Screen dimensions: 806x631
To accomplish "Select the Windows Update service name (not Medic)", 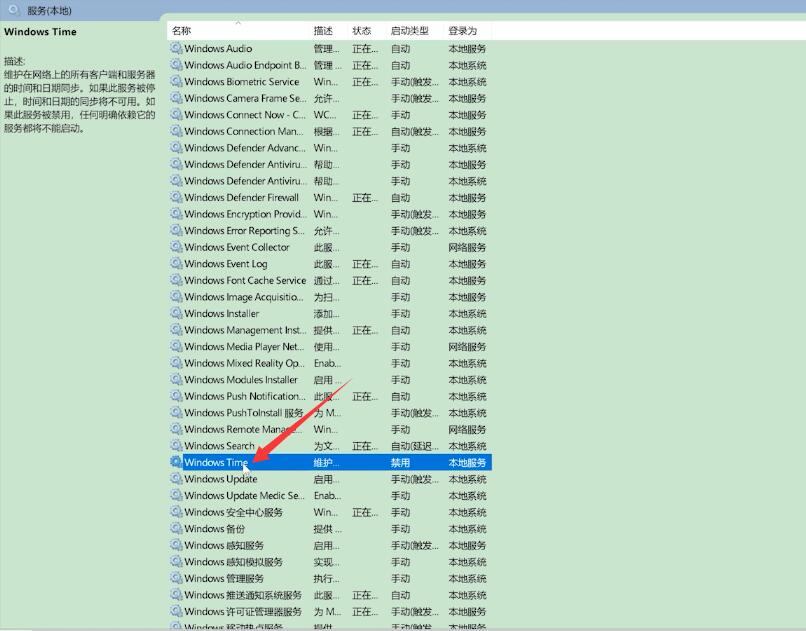I will 221,479.
